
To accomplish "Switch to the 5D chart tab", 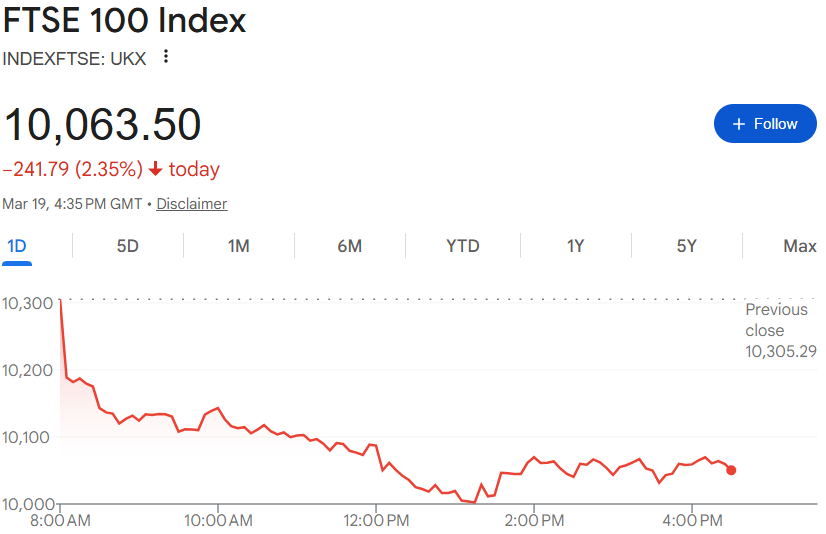I will point(128,246).
